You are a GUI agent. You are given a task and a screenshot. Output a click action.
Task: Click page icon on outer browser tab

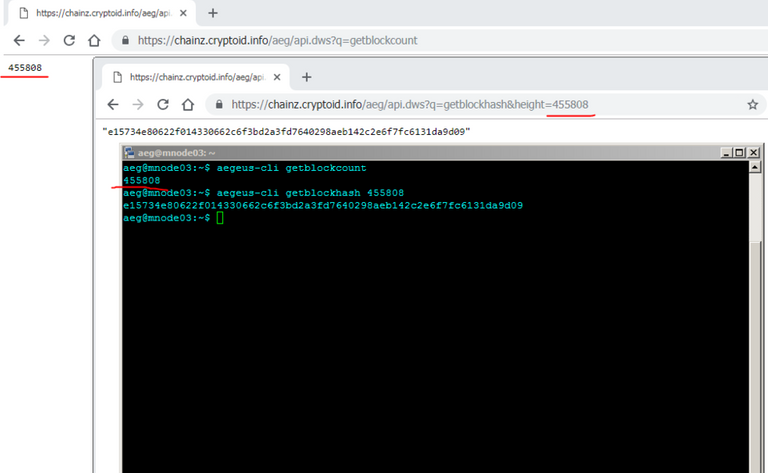click(x=24, y=13)
